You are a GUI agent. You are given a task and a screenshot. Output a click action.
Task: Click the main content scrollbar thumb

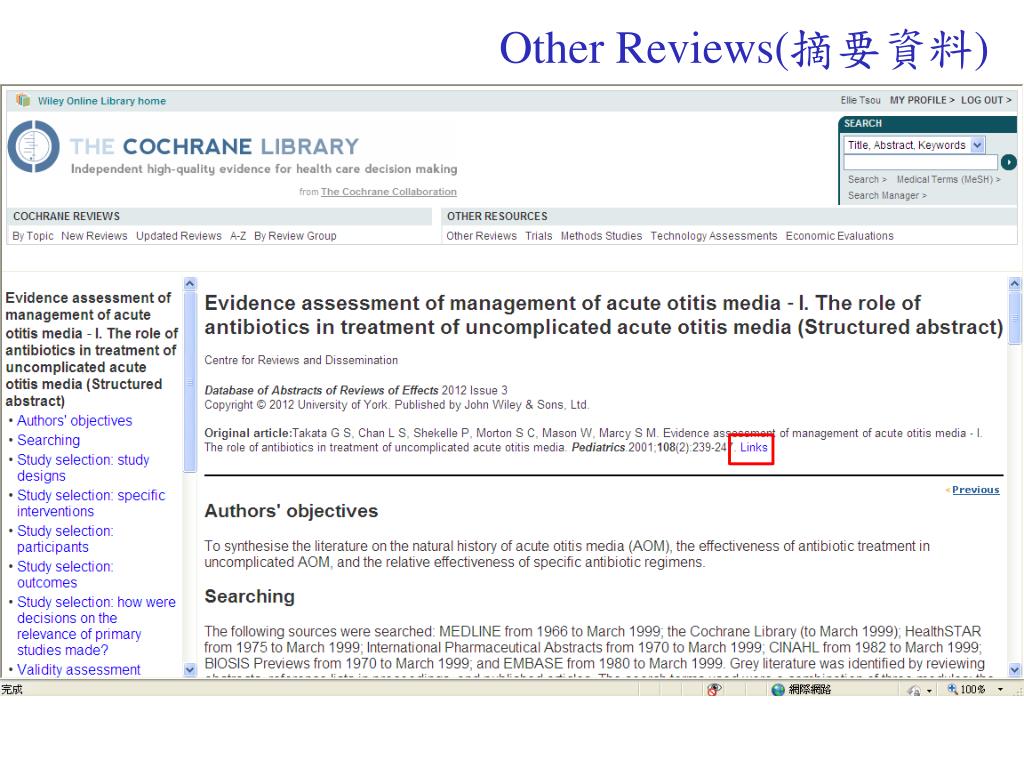point(1014,317)
